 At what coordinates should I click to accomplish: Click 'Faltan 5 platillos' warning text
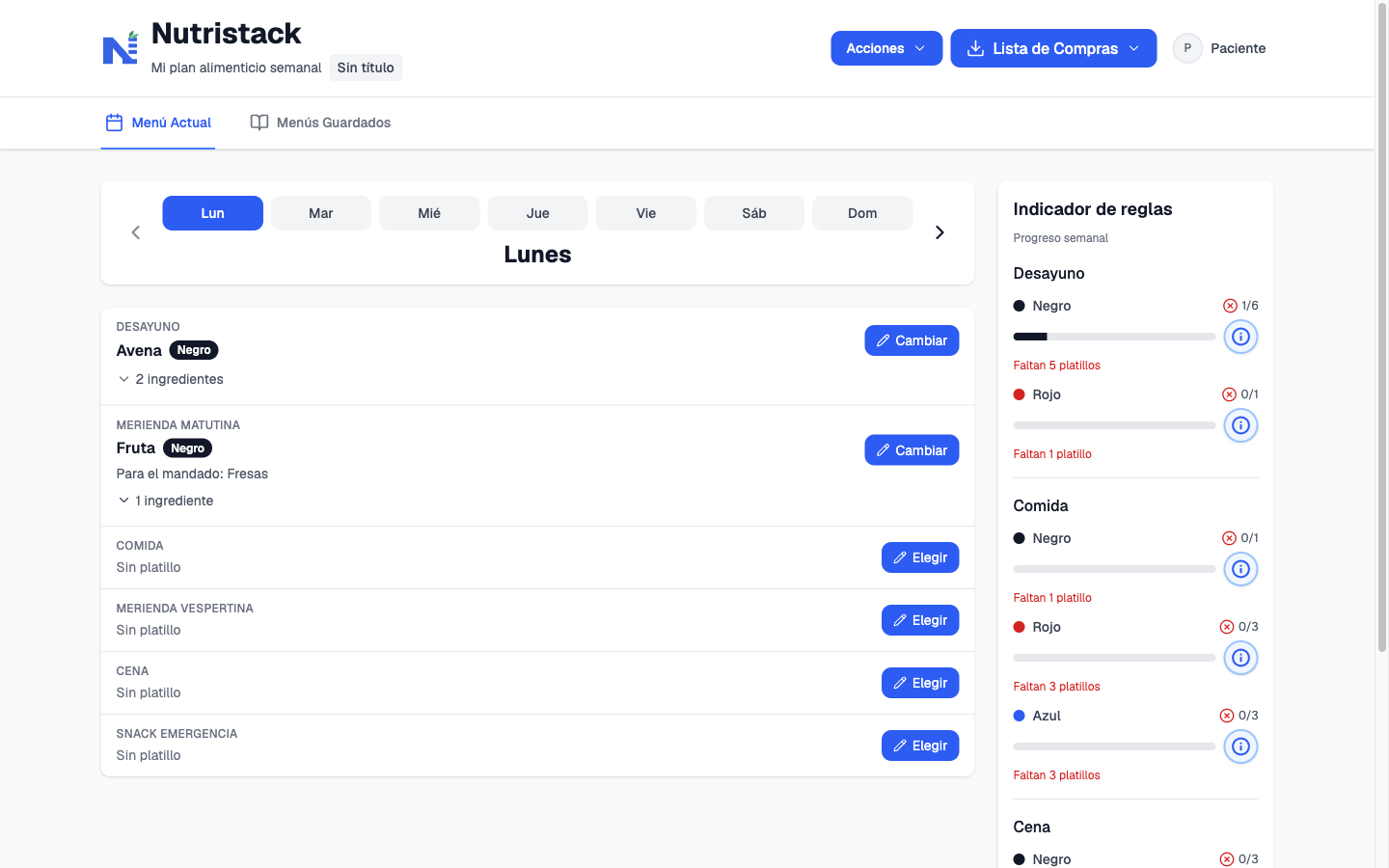tap(1056, 366)
